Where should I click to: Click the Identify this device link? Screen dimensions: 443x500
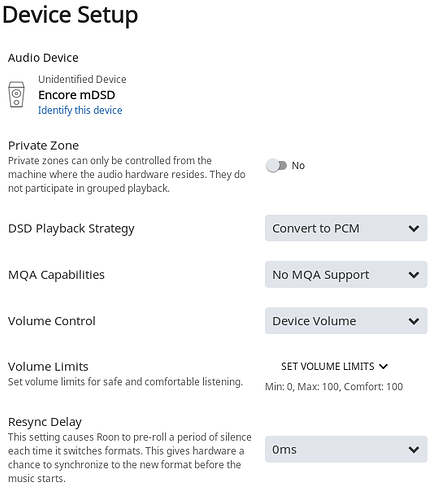pos(80,110)
